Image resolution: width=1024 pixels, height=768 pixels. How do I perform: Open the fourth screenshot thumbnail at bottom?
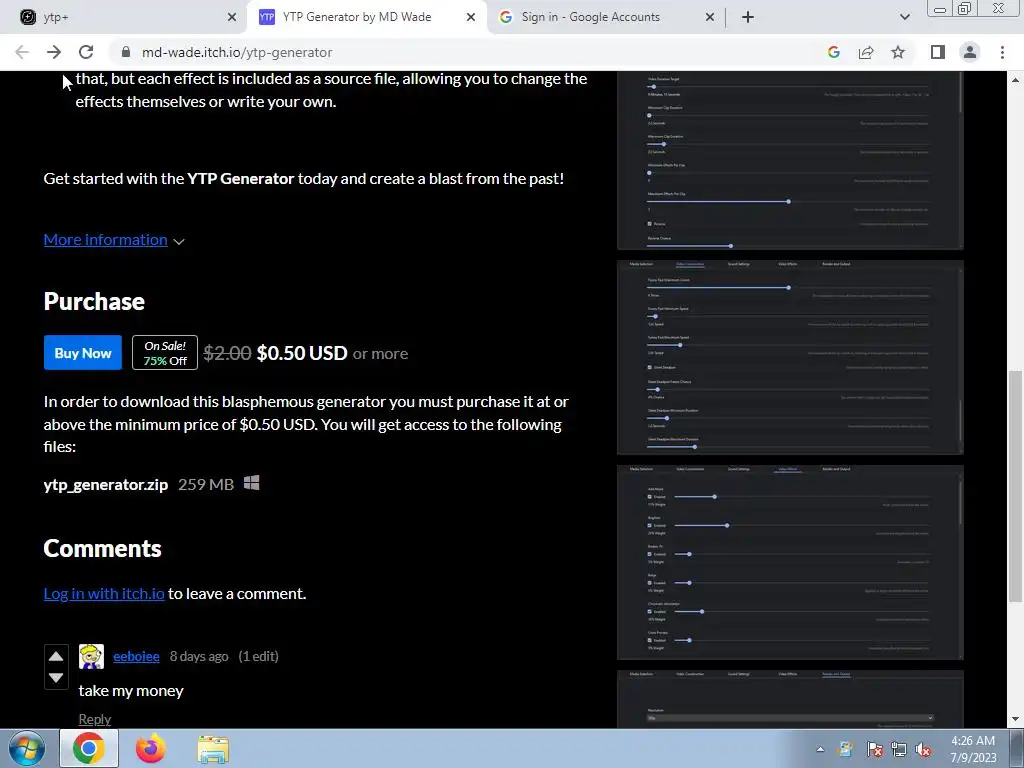click(x=790, y=699)
